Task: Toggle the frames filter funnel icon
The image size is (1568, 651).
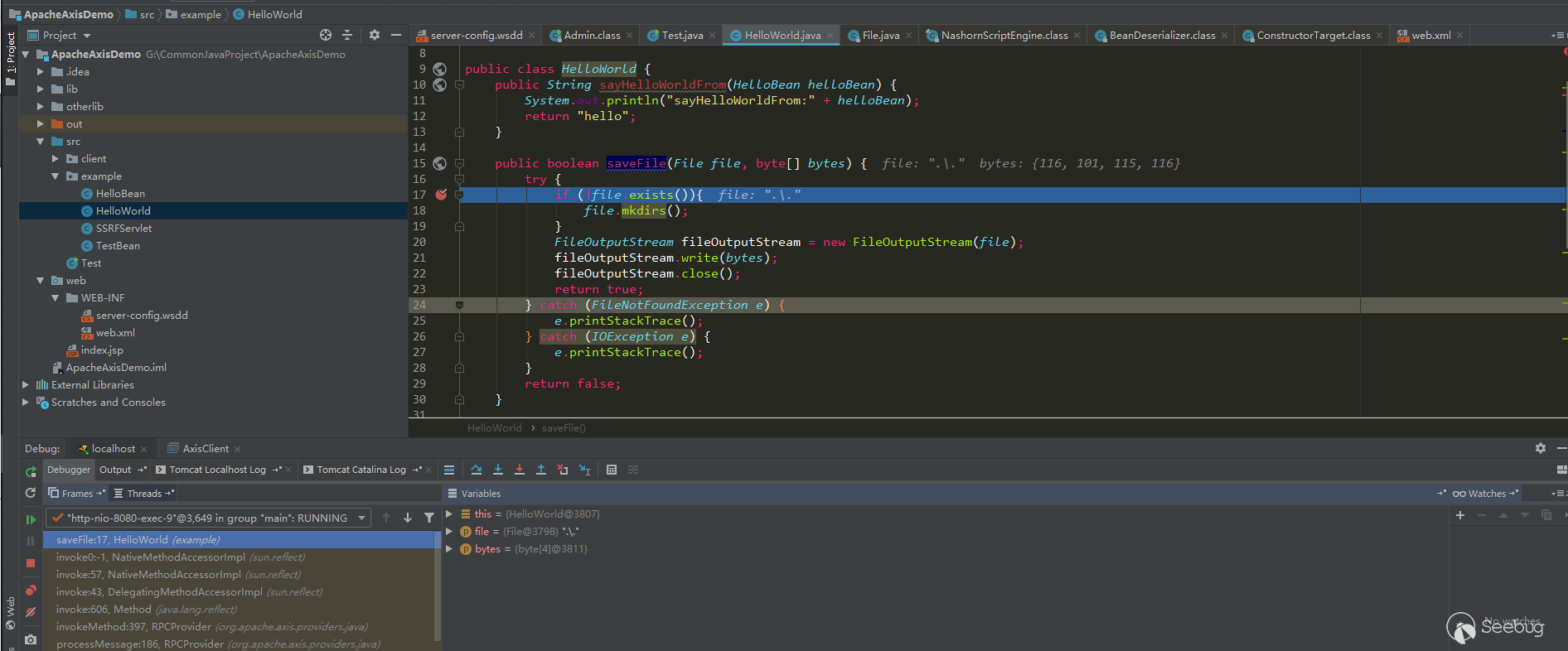Action: click(x=429, y=518)
